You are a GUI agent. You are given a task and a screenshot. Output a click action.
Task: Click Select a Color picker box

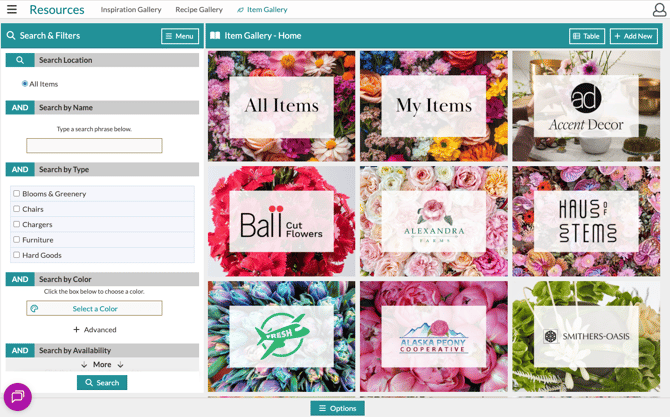click(94, 308)
